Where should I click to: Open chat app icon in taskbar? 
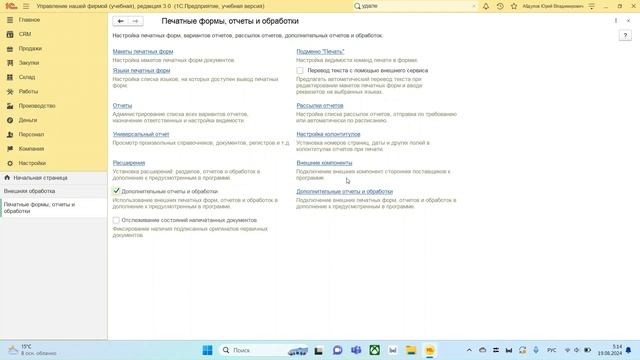pos(338,350)
